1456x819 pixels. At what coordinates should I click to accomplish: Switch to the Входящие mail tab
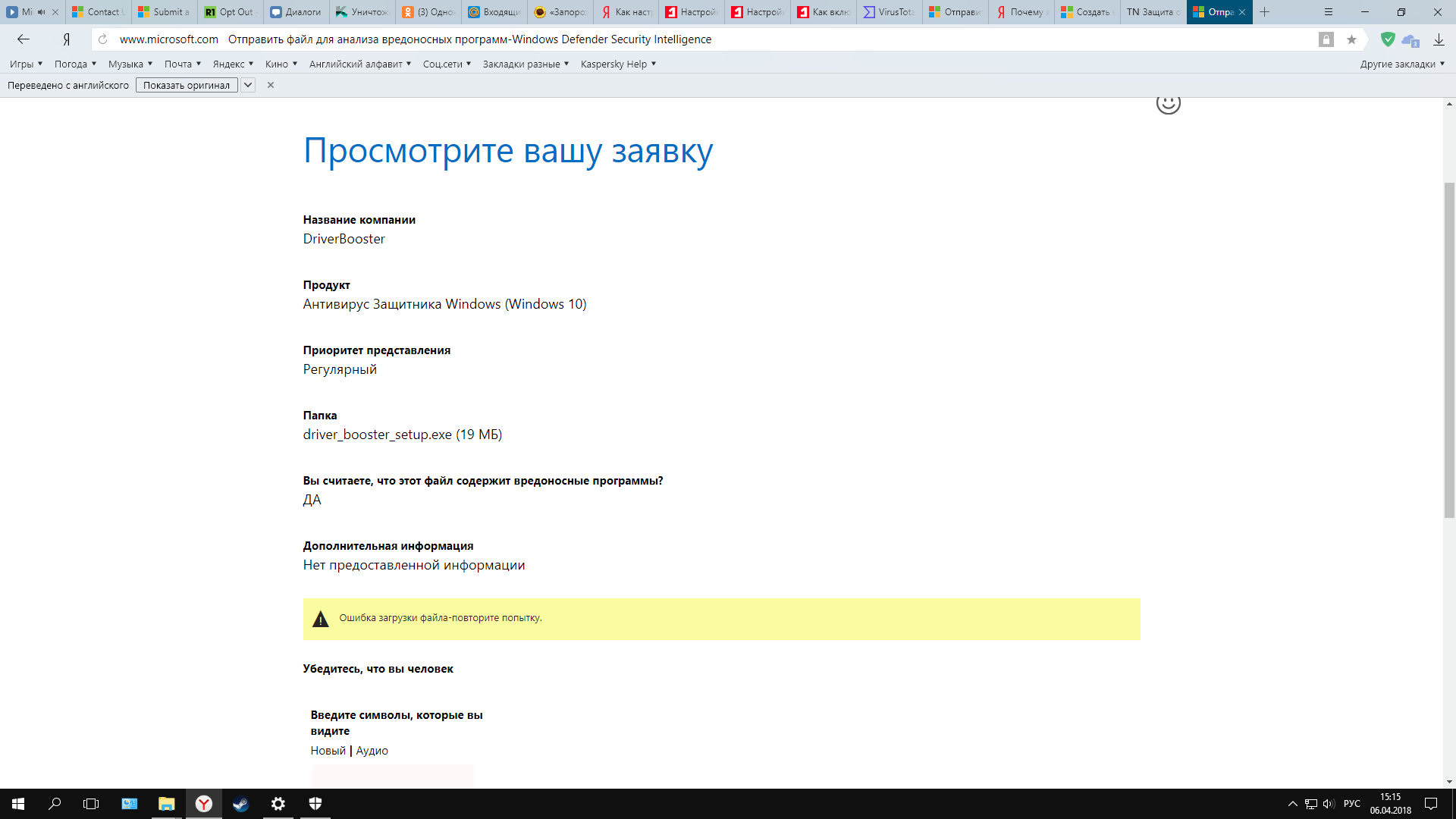494,12
